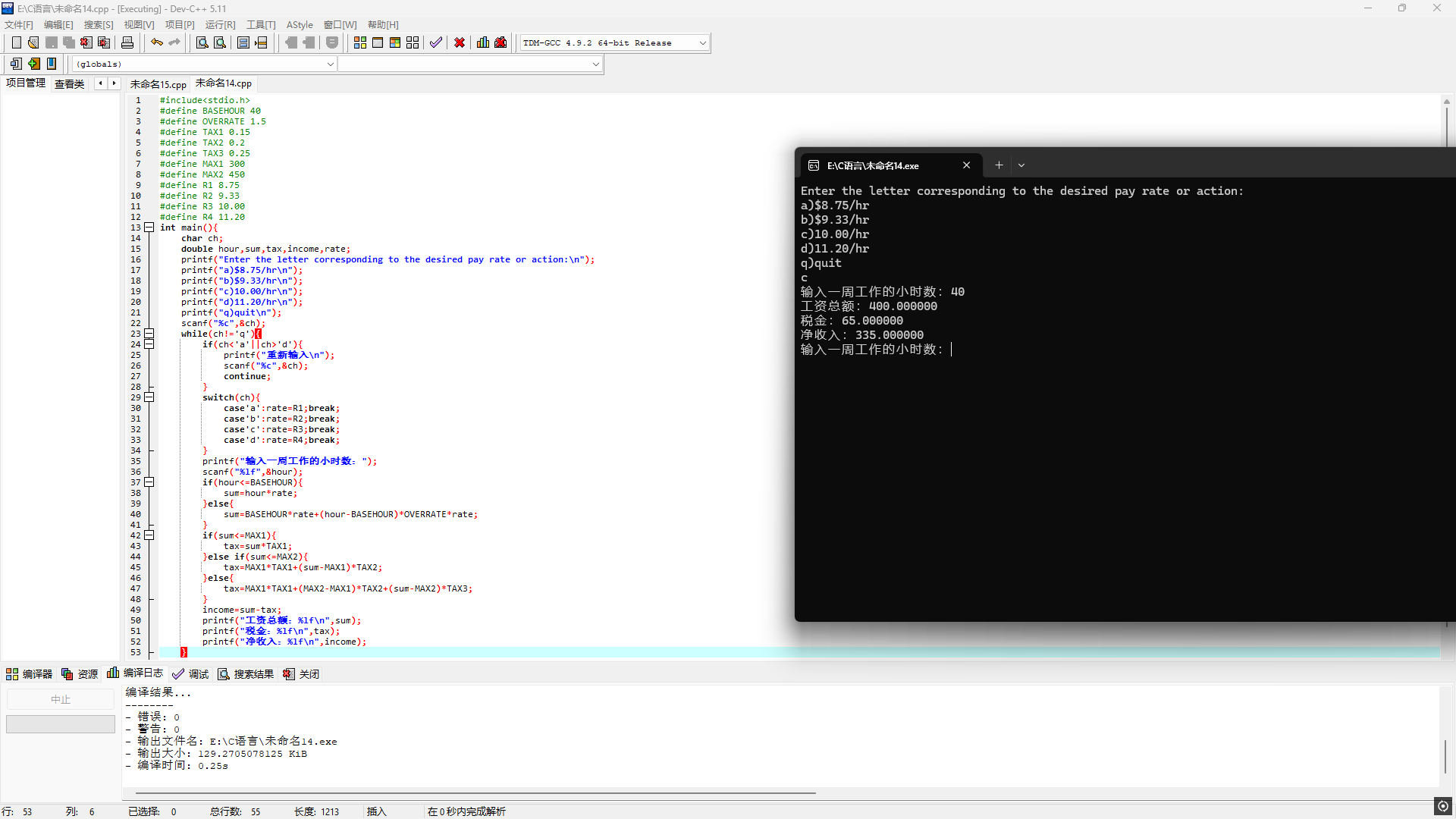Click the Syntax check checkmark icon

(436, 42)
